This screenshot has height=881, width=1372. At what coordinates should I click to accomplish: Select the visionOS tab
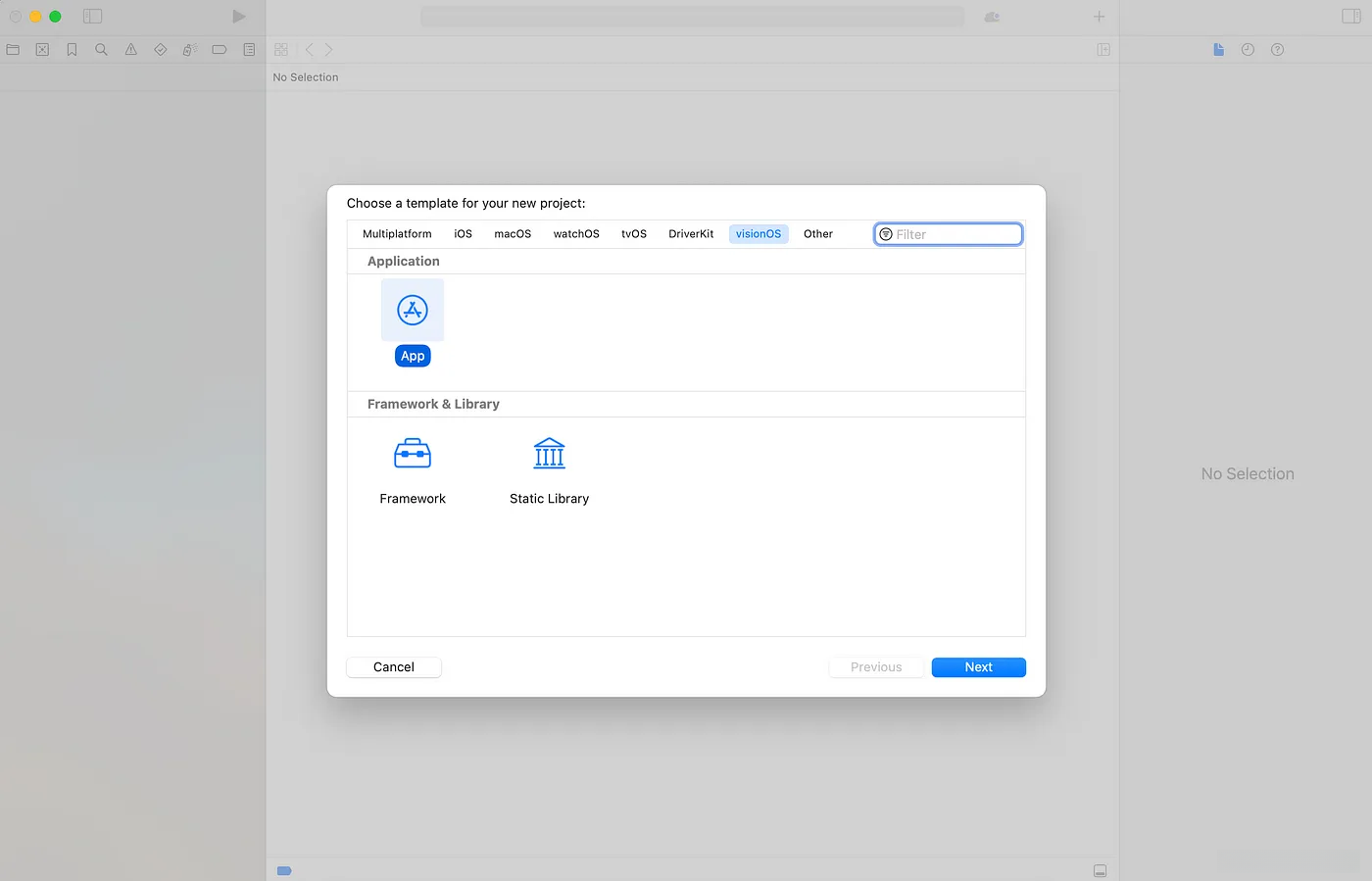point(759,234)
